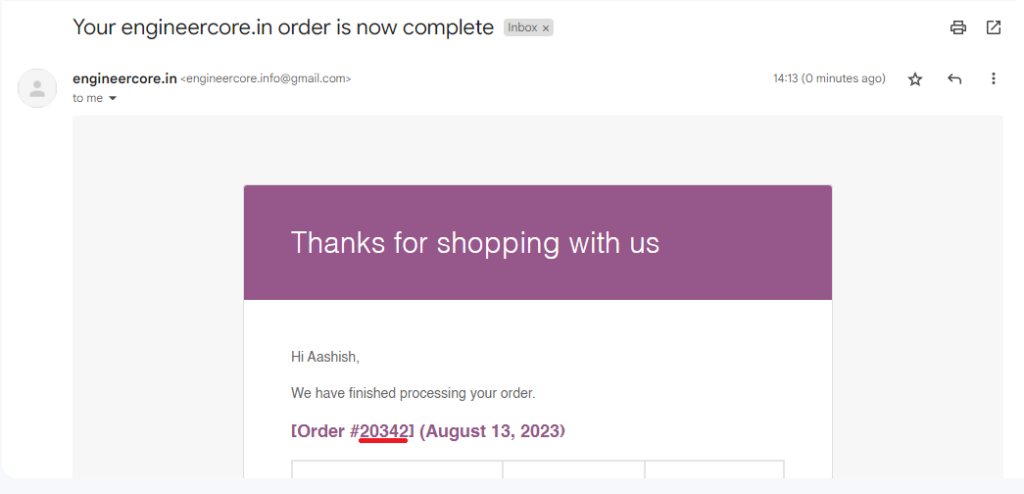1024x494 pixels.
Task: Click the order details table below heading
Action: 537,475
